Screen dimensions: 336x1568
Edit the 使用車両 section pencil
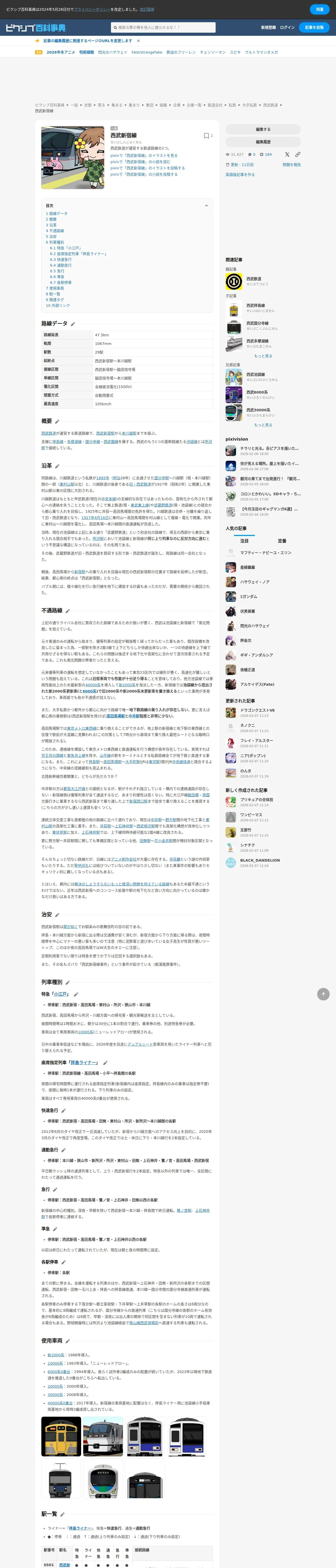tap(68, 1341)
